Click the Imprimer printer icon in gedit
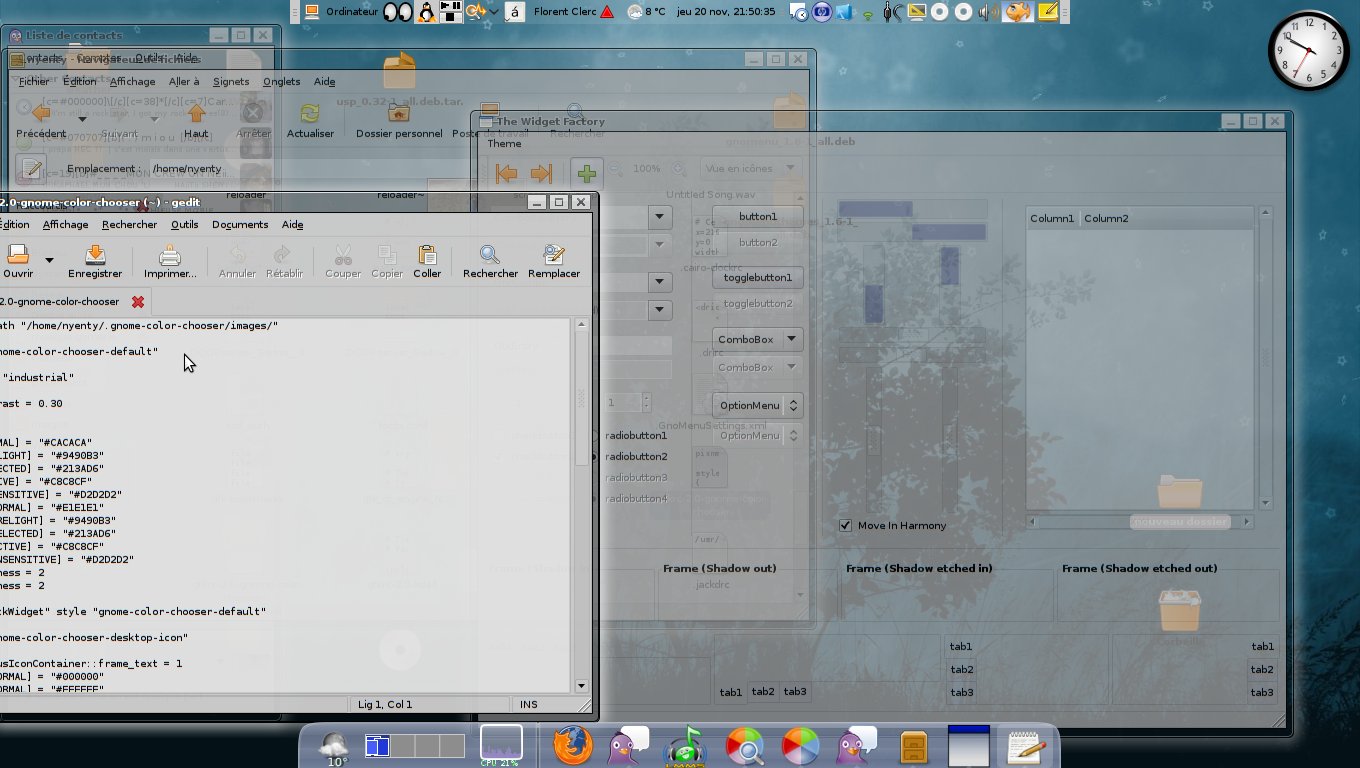 170,254
